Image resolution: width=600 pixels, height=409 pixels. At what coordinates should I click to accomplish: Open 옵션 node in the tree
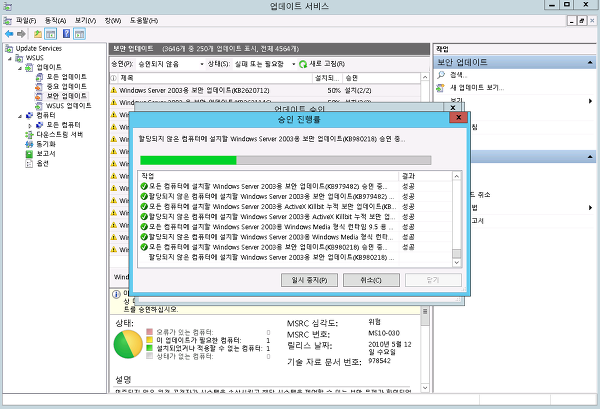42,163
